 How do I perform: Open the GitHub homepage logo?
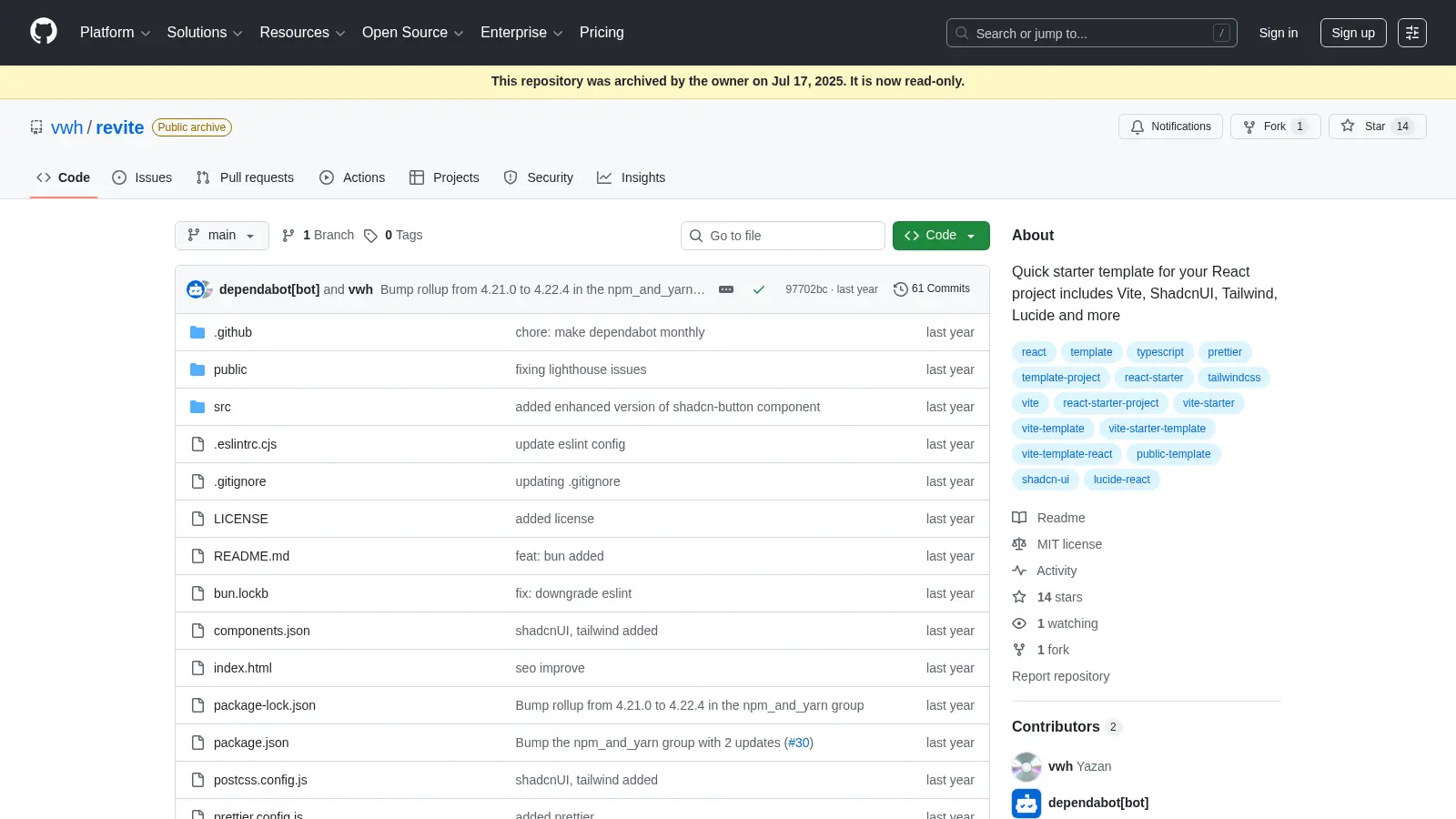click(x=44, y=32)
